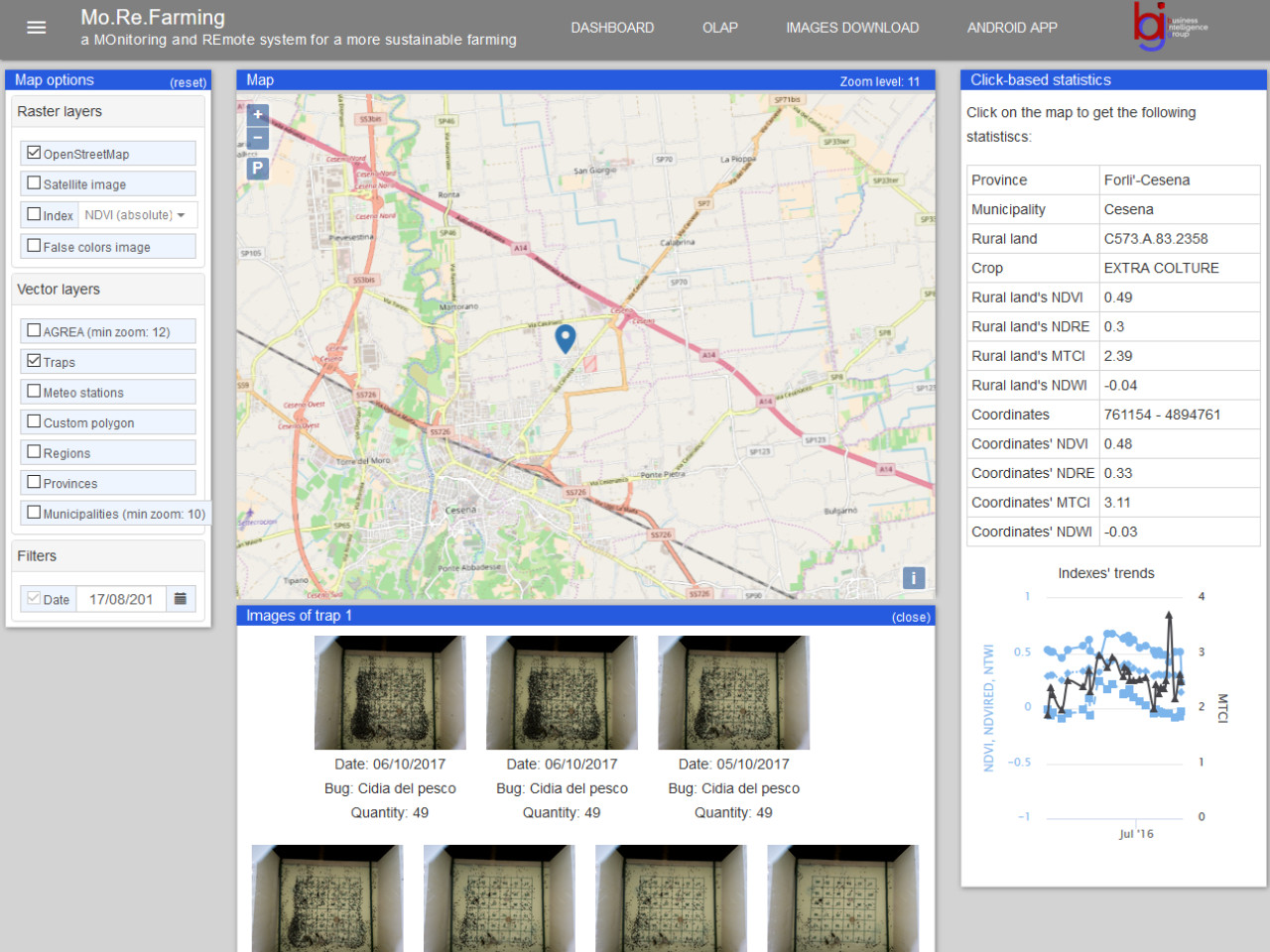
Task: Click the MTCI right axis label
Action: coord(1222,708)
